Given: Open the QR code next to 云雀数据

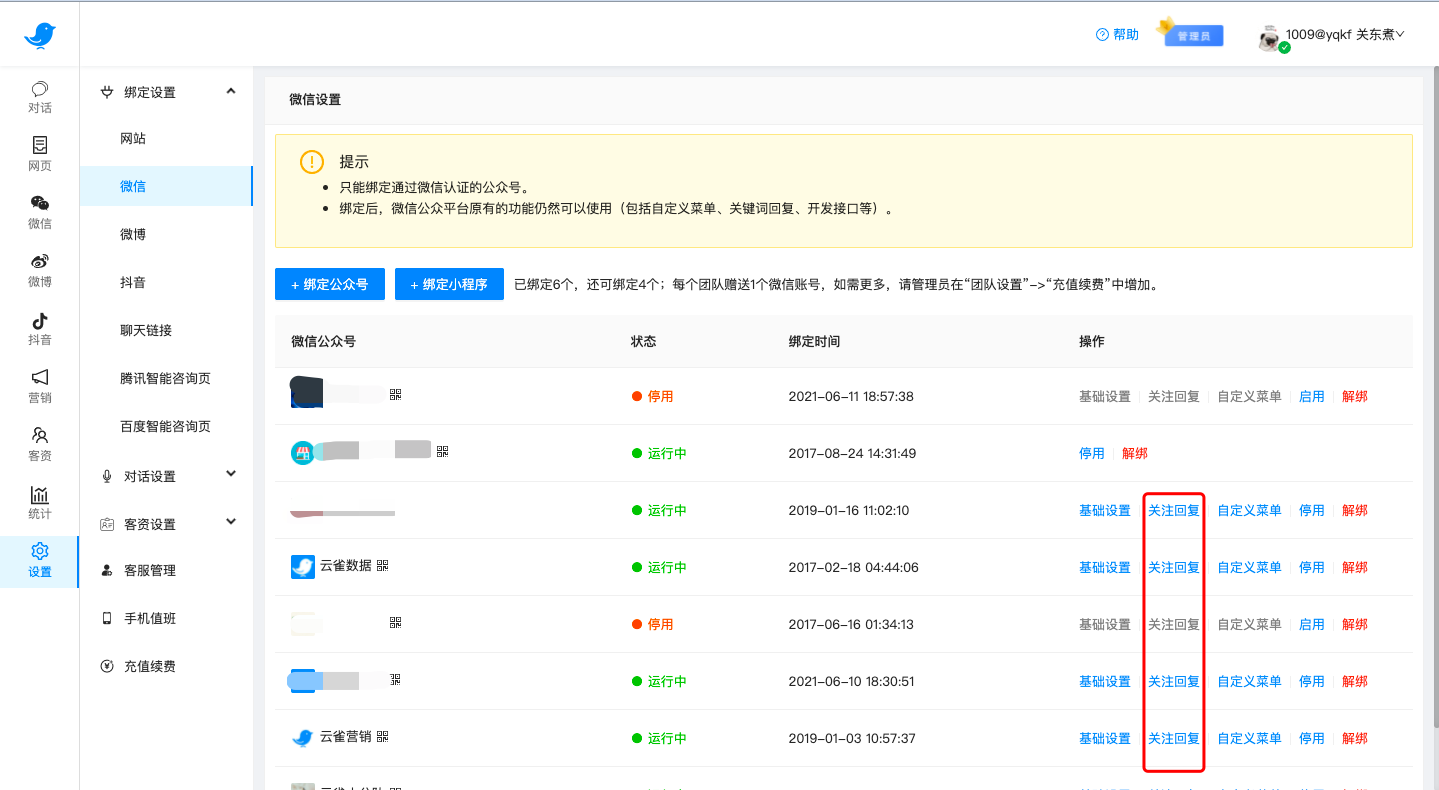Looking at the screenshot, I should 383,565.
